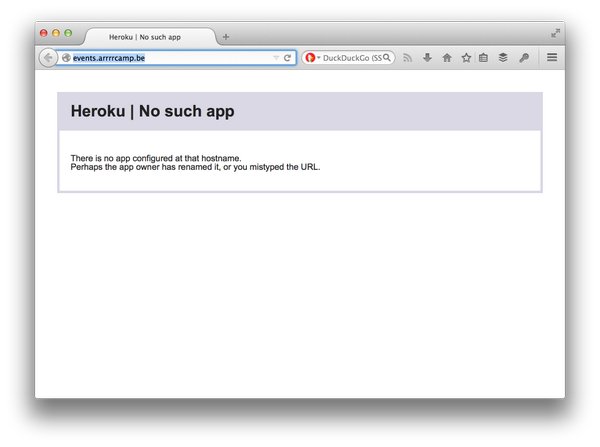
Task: Bookmark this page with star icon
Action: tap(466, 58)
